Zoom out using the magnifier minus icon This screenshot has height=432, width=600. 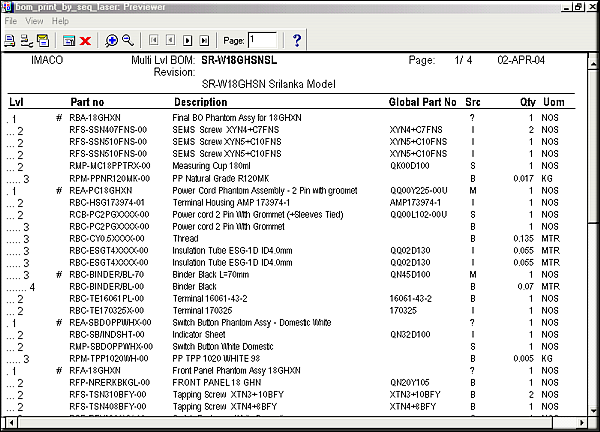click(128, 40)
